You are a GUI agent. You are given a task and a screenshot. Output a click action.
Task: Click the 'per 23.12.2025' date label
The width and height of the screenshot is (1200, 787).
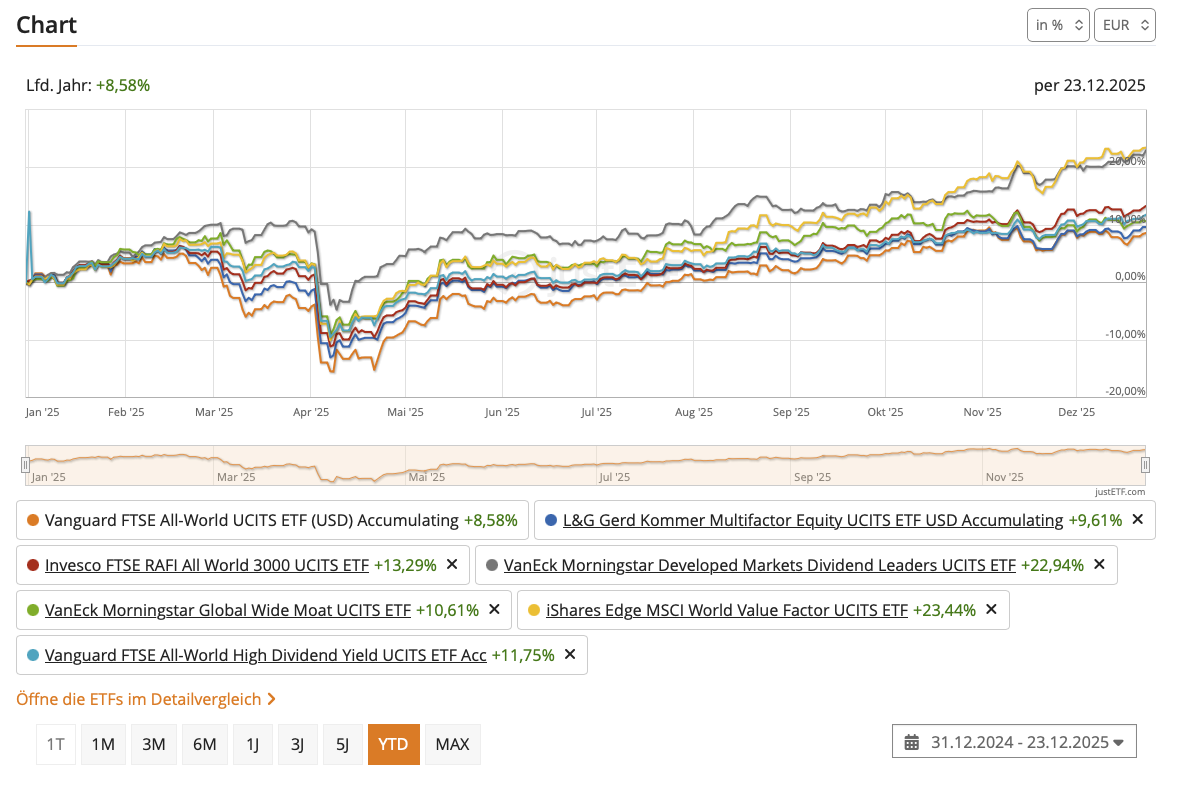coord(1090,85)
